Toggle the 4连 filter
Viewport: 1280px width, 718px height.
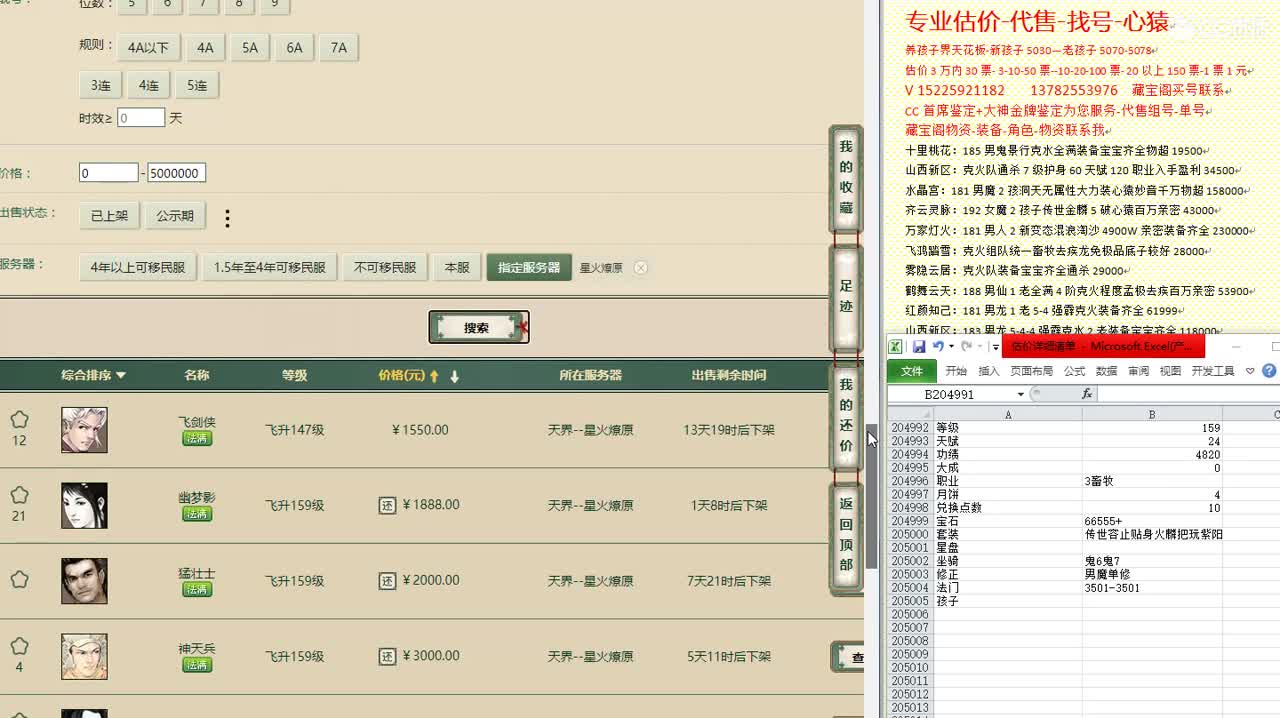pyautogui.click(x=149, y=85)
